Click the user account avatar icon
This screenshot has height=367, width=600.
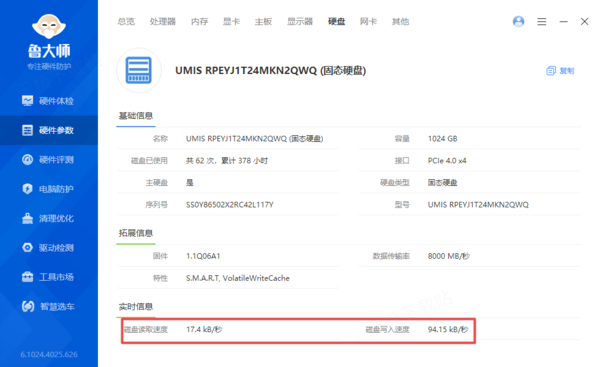(518, 21)
